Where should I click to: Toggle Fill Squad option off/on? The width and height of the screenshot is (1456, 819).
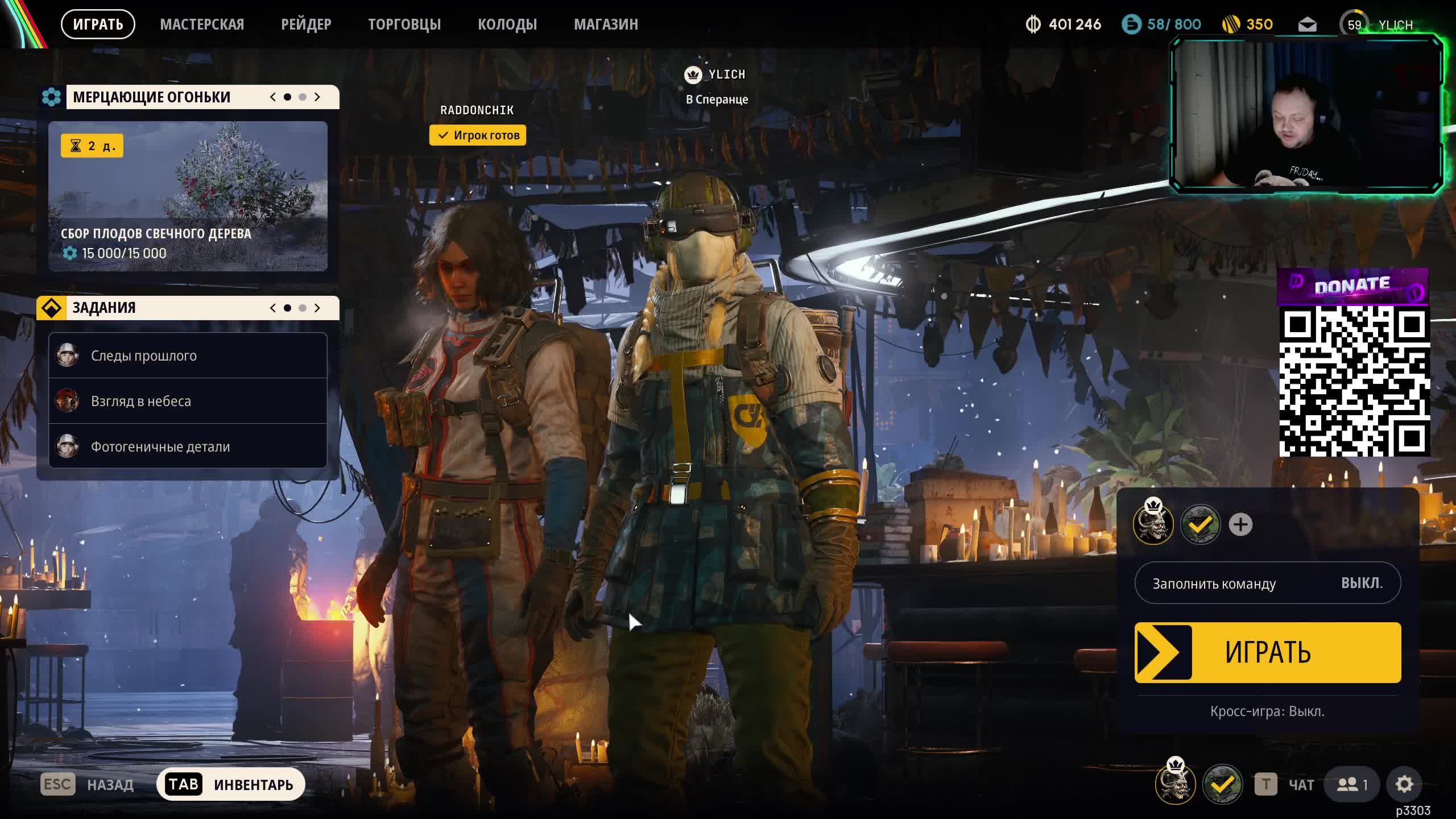(1267, 583)
